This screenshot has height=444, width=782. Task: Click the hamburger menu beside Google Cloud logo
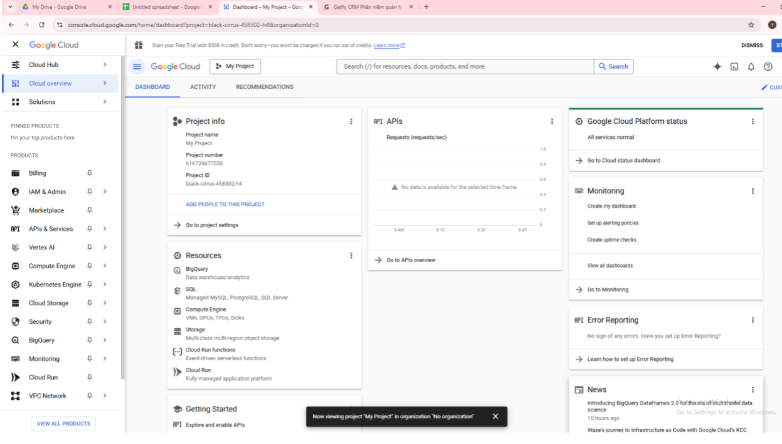coord(137,67)
